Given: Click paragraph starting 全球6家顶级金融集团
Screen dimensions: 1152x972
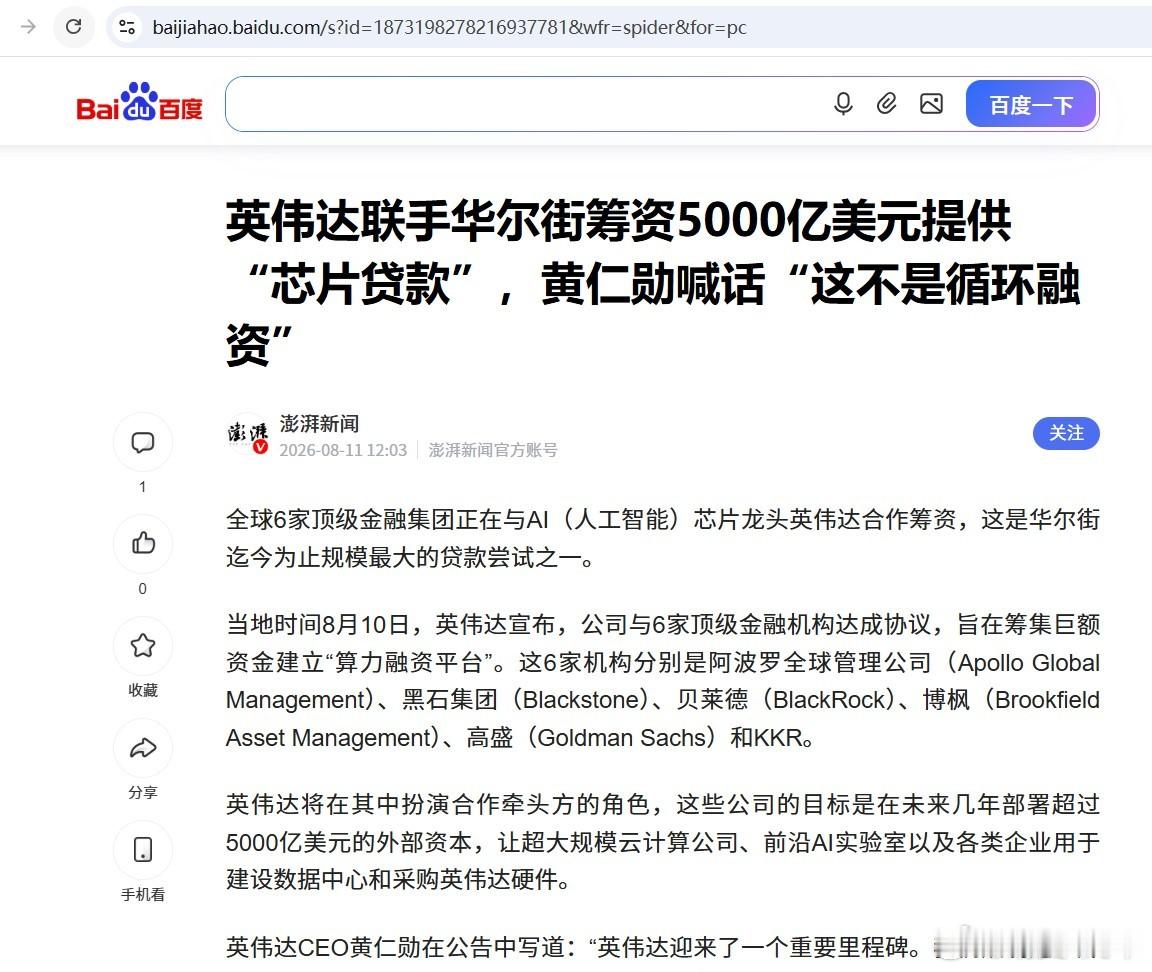Looking at the screenshot, I should [x=663, y=539].
